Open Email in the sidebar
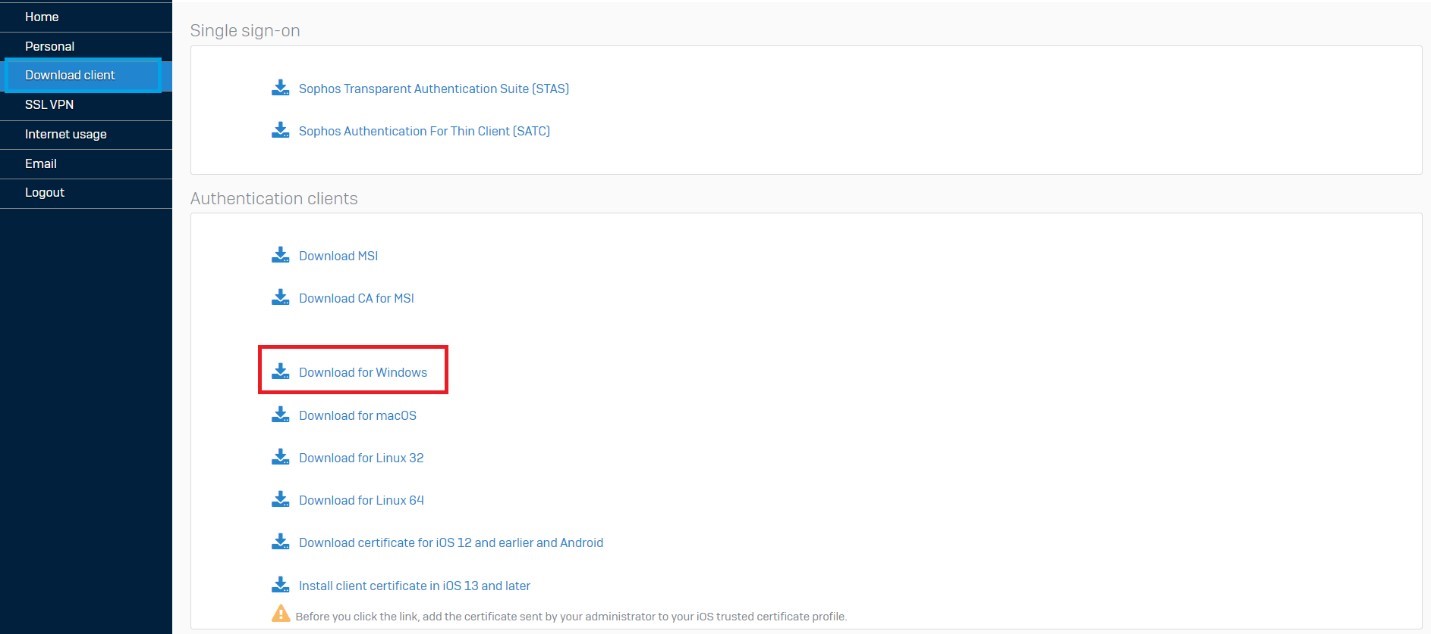Image resolution: width=1431 pixels, height=634 pixels. pos(86,163)
